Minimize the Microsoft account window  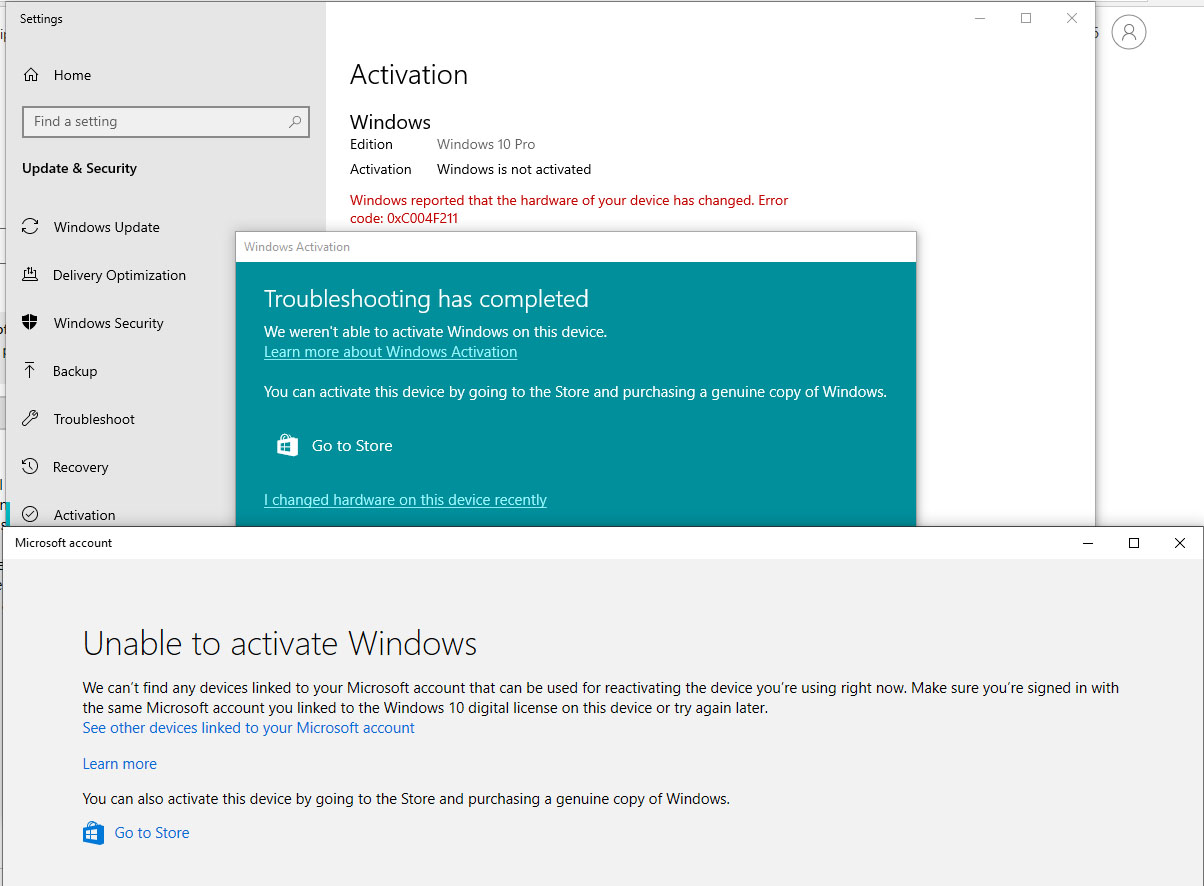pos(1088,543)
